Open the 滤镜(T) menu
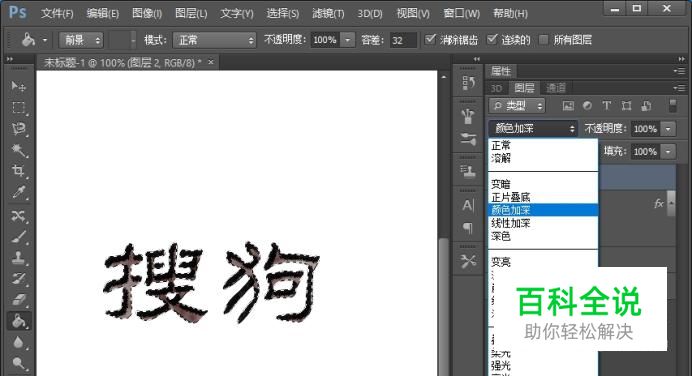Viewport: 692px width, 376px height. pos(328,14)
